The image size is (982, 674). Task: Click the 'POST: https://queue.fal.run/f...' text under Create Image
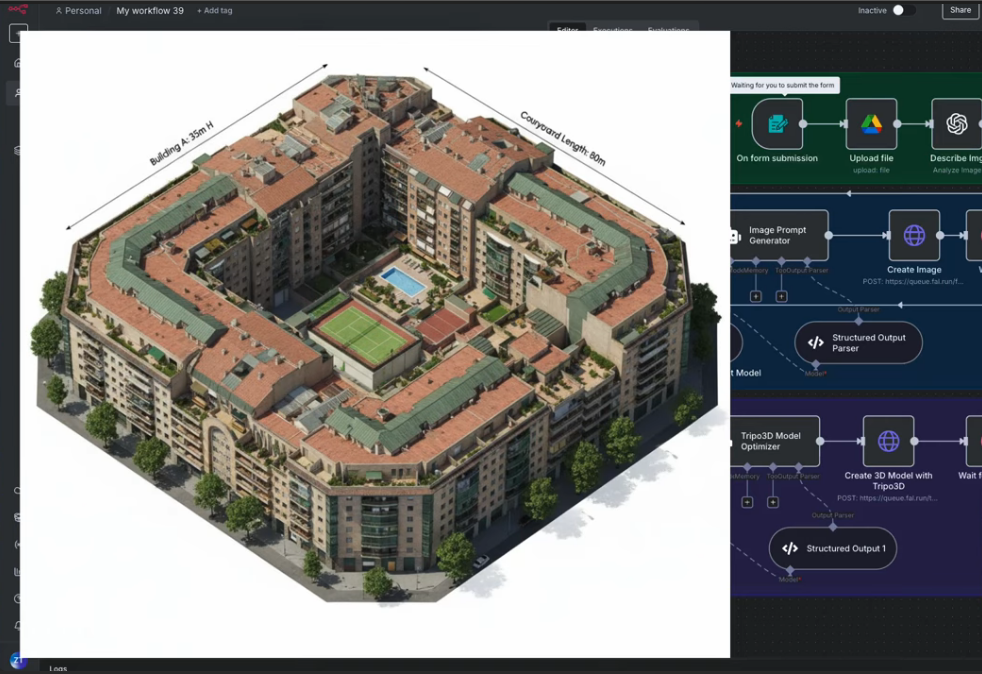point(912,282)
